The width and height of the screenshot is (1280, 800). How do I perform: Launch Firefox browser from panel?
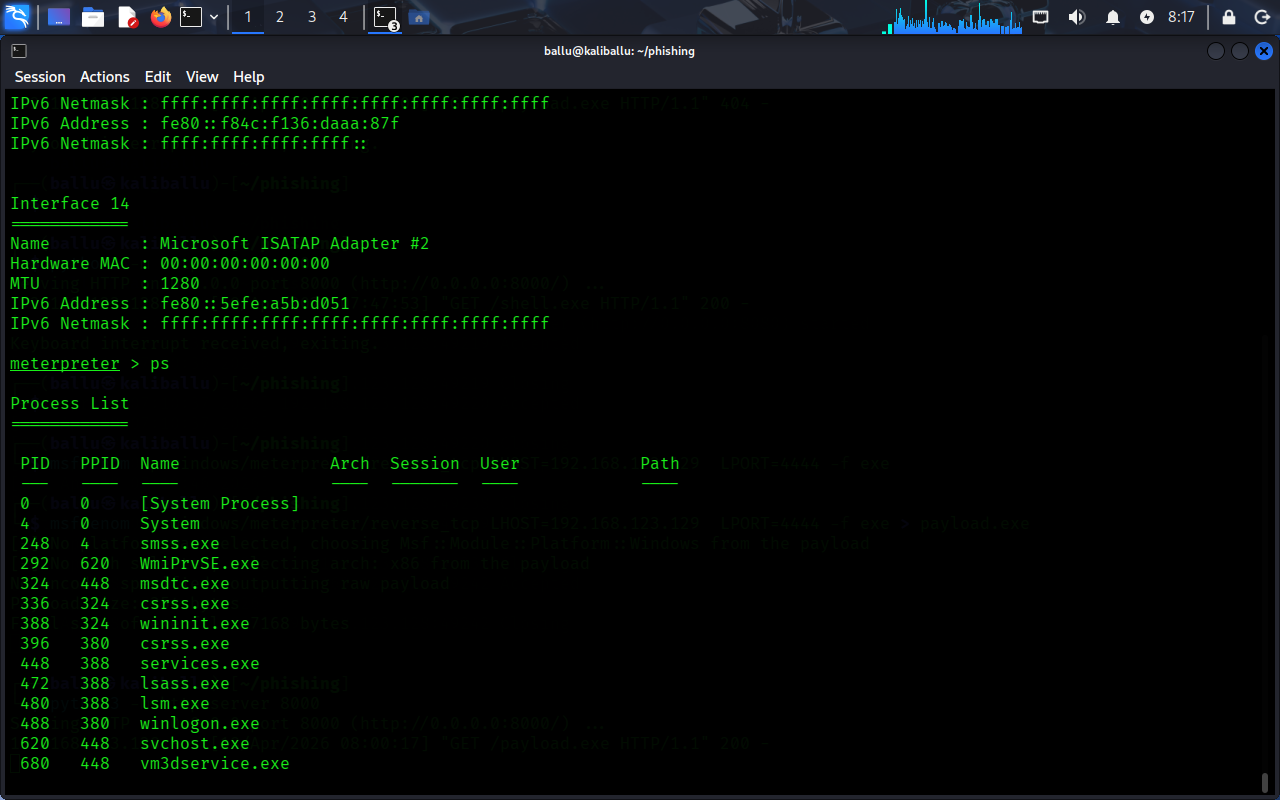tap(160, 17)
